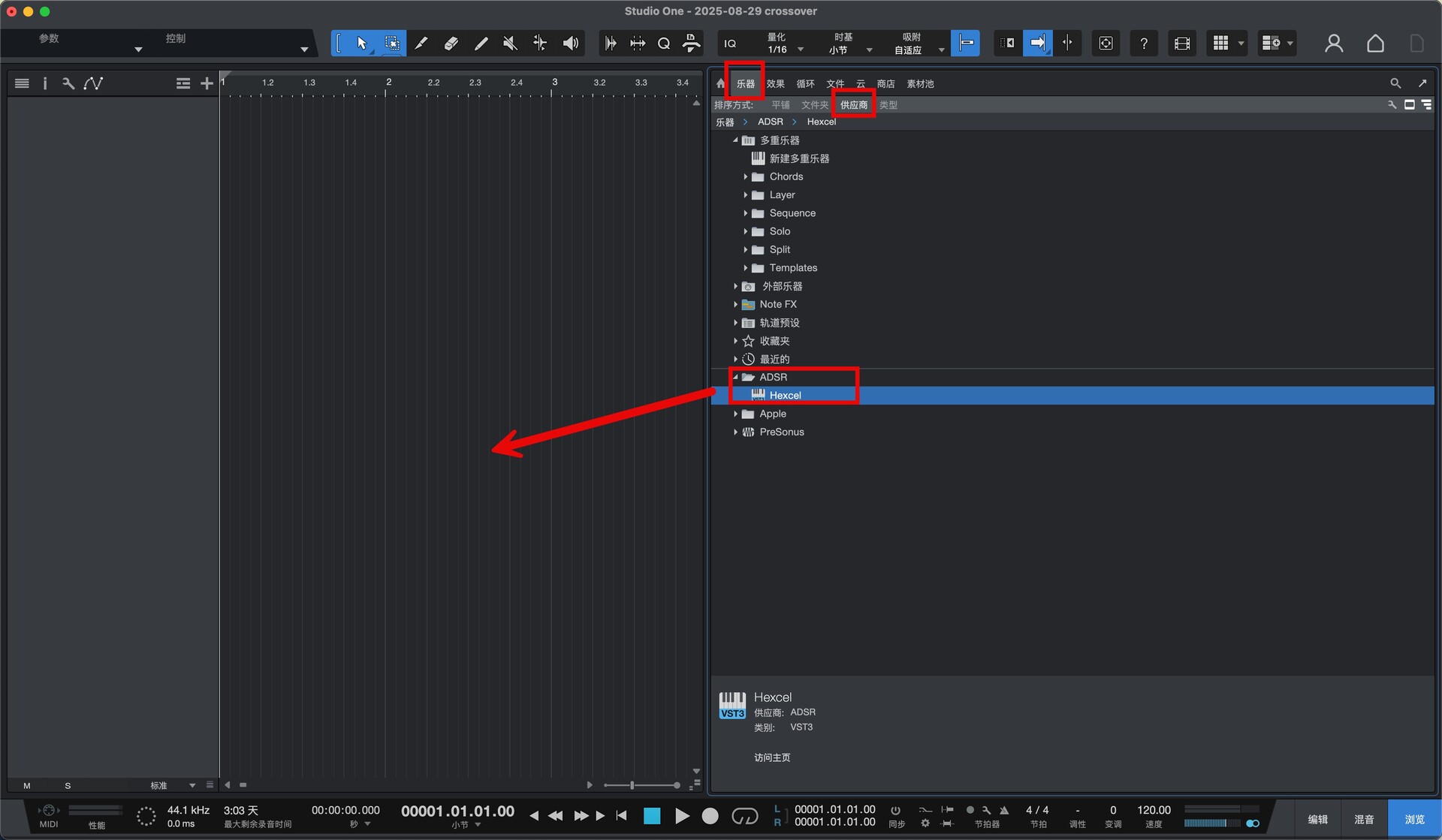Click the track wrench options icon
Image resolution: width=1442 pixels, height=840 pixels.
click(x=68, y=83)
